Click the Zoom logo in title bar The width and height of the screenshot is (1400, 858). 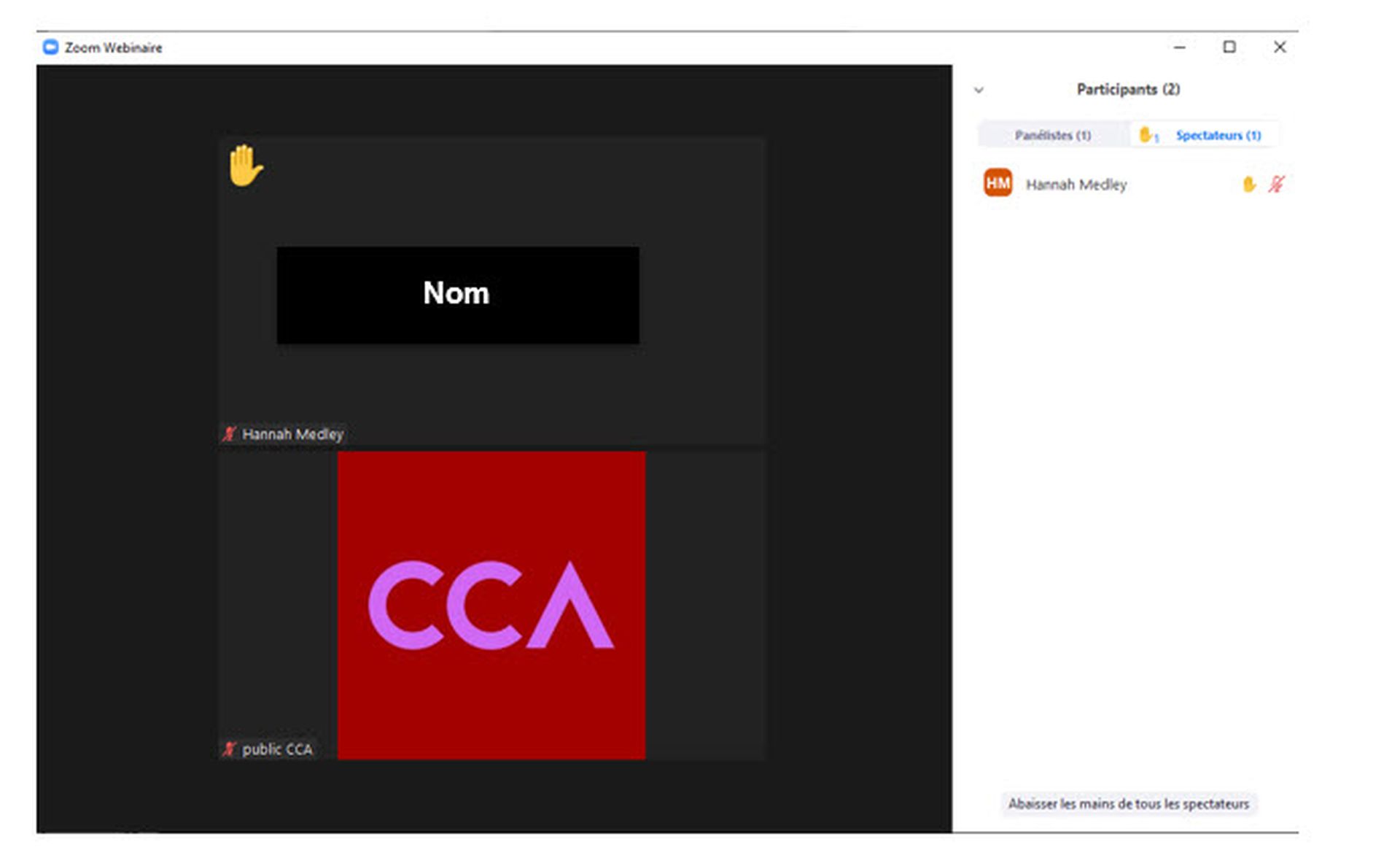[50, 47]
